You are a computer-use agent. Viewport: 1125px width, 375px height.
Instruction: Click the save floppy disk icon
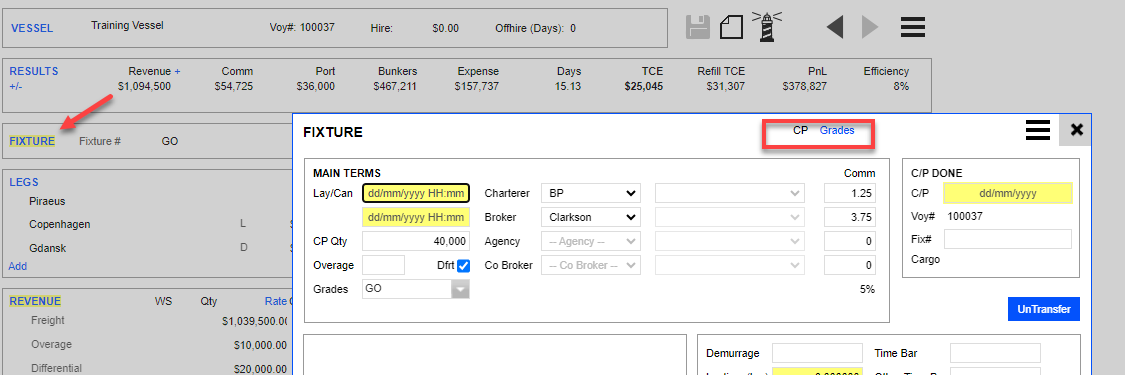698,27
